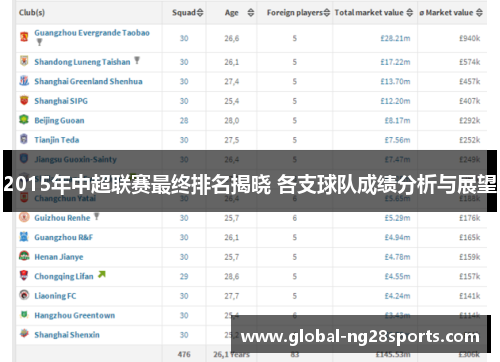Click the Shandong Luneng Taishan club crest

(24, 61)
